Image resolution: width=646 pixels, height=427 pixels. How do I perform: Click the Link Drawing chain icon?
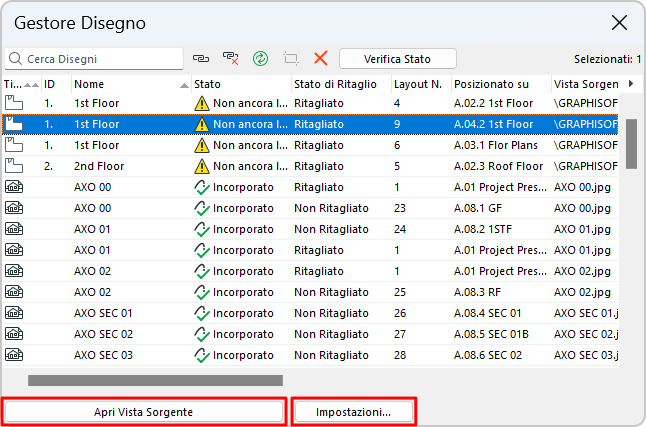201,59
